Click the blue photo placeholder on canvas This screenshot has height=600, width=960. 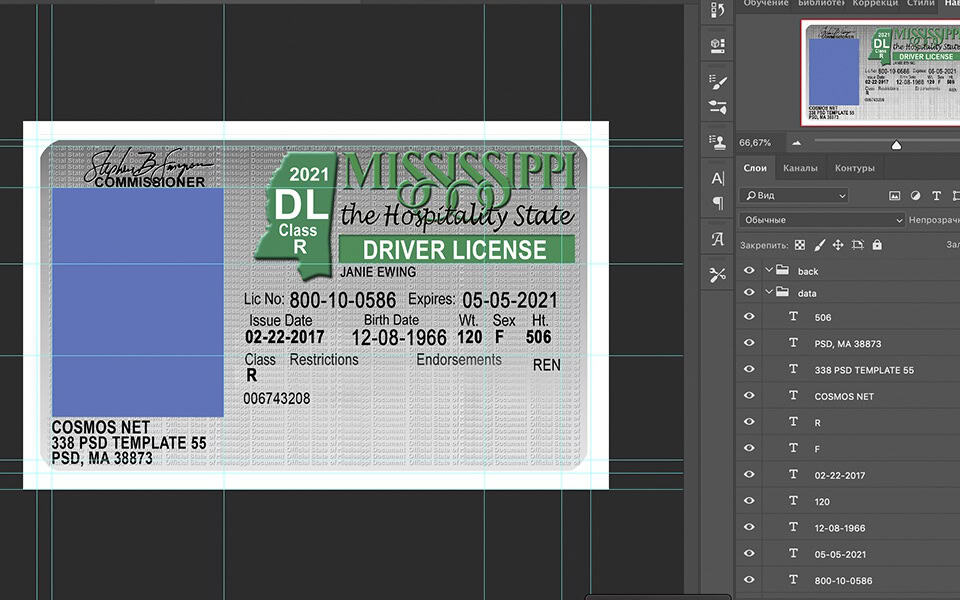coord(137,302)
